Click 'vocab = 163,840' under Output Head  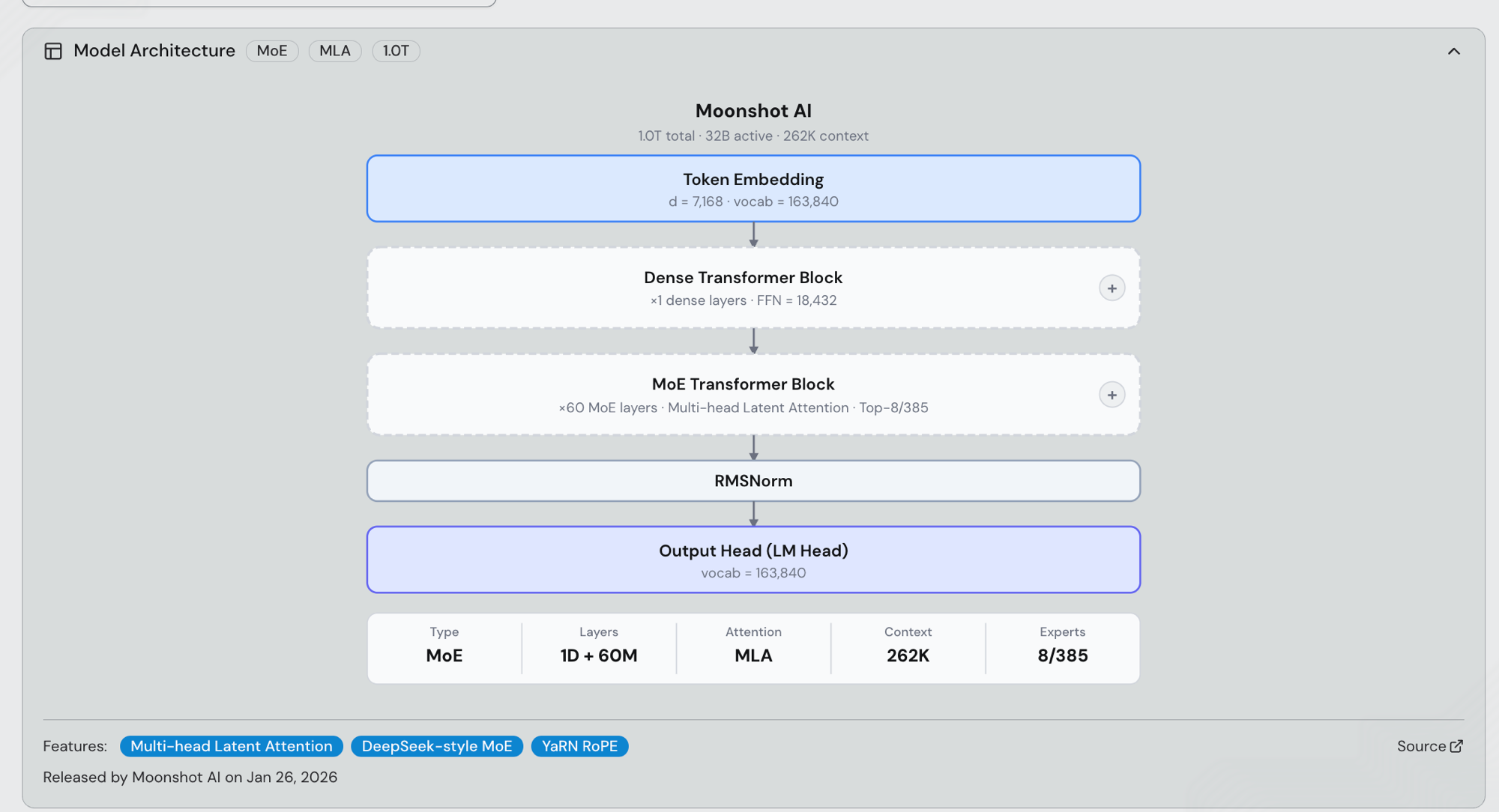(x=753, y=573)
